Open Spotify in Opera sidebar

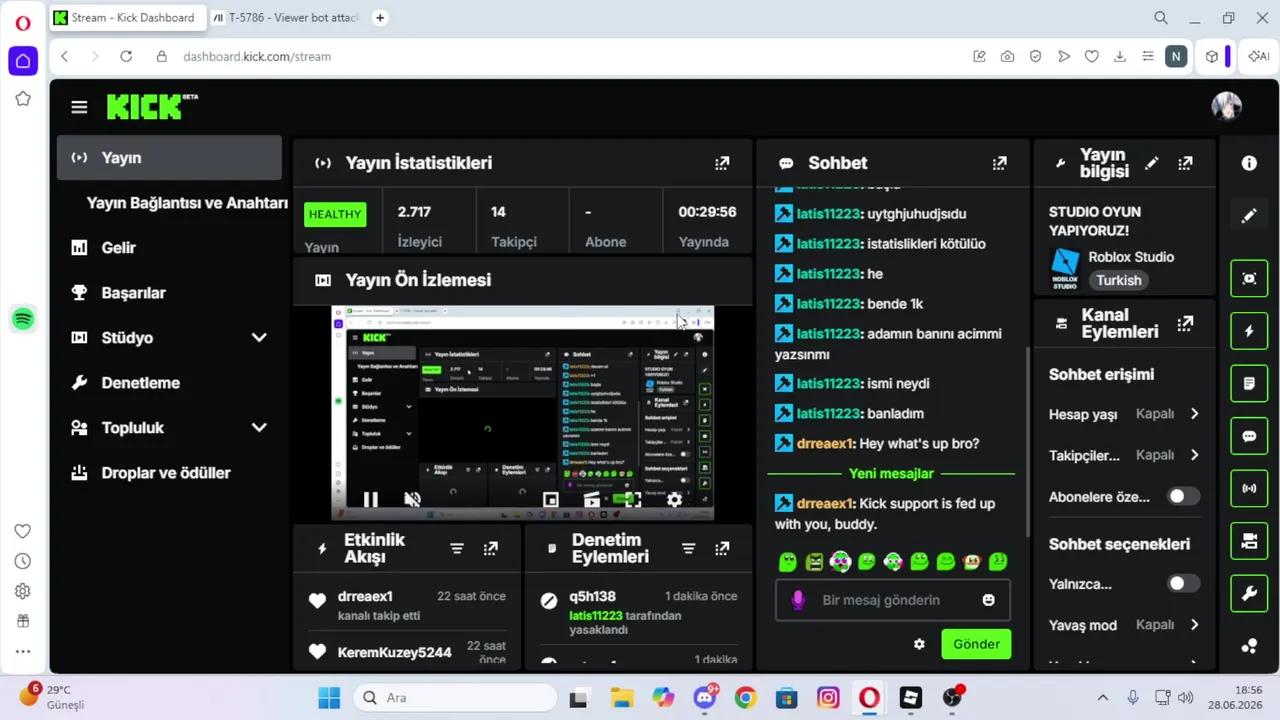tap(23, 319)
